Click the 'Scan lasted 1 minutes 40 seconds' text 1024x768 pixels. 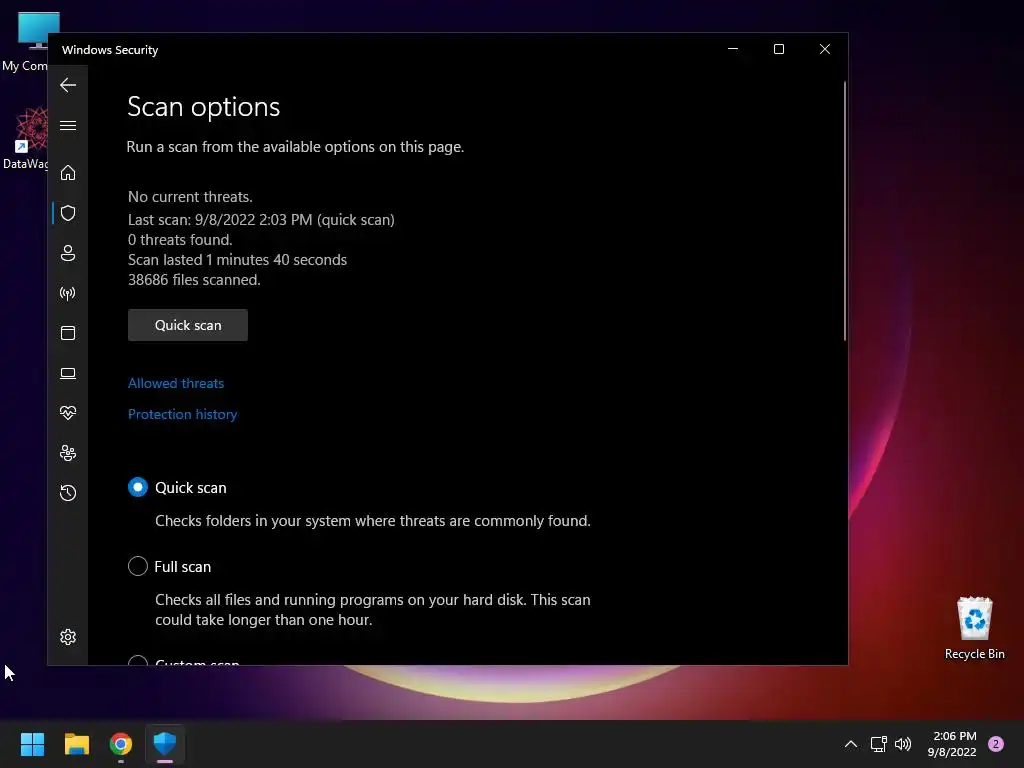[237, 260]
